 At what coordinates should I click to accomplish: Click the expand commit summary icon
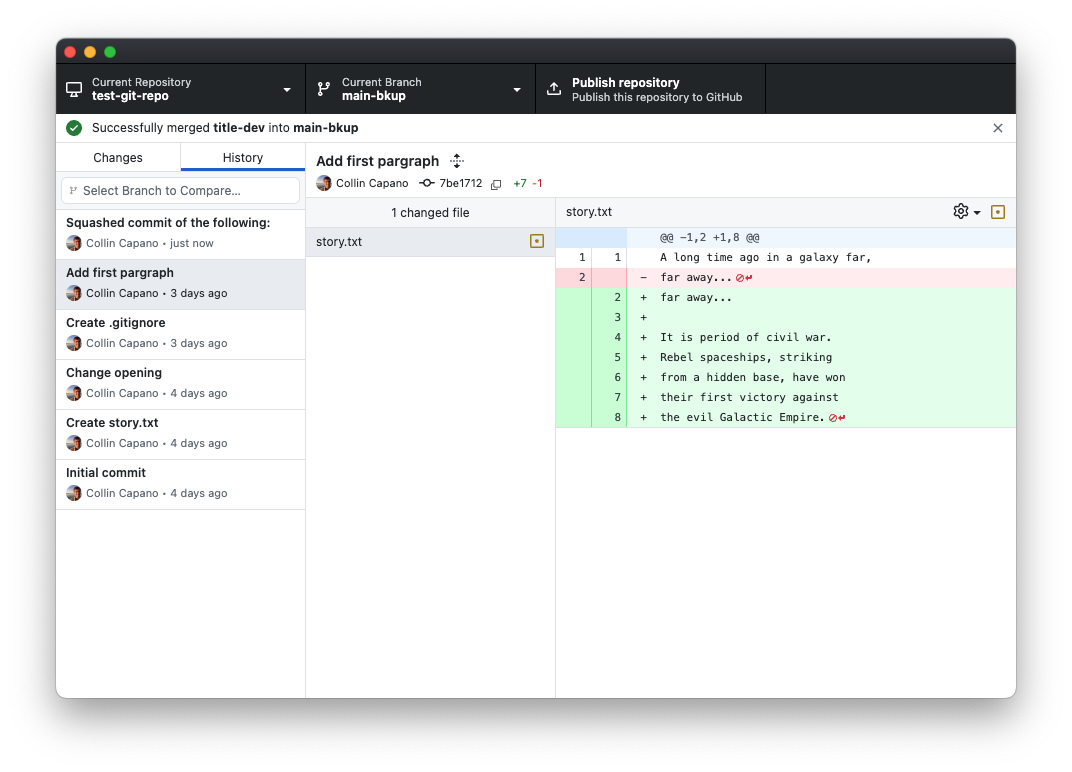tap(457, 161)
